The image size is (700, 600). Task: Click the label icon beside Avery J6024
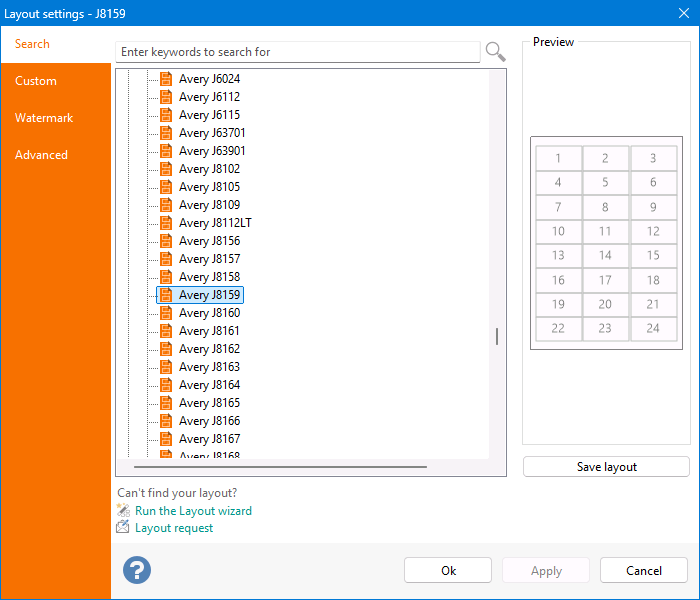point(166,79)
